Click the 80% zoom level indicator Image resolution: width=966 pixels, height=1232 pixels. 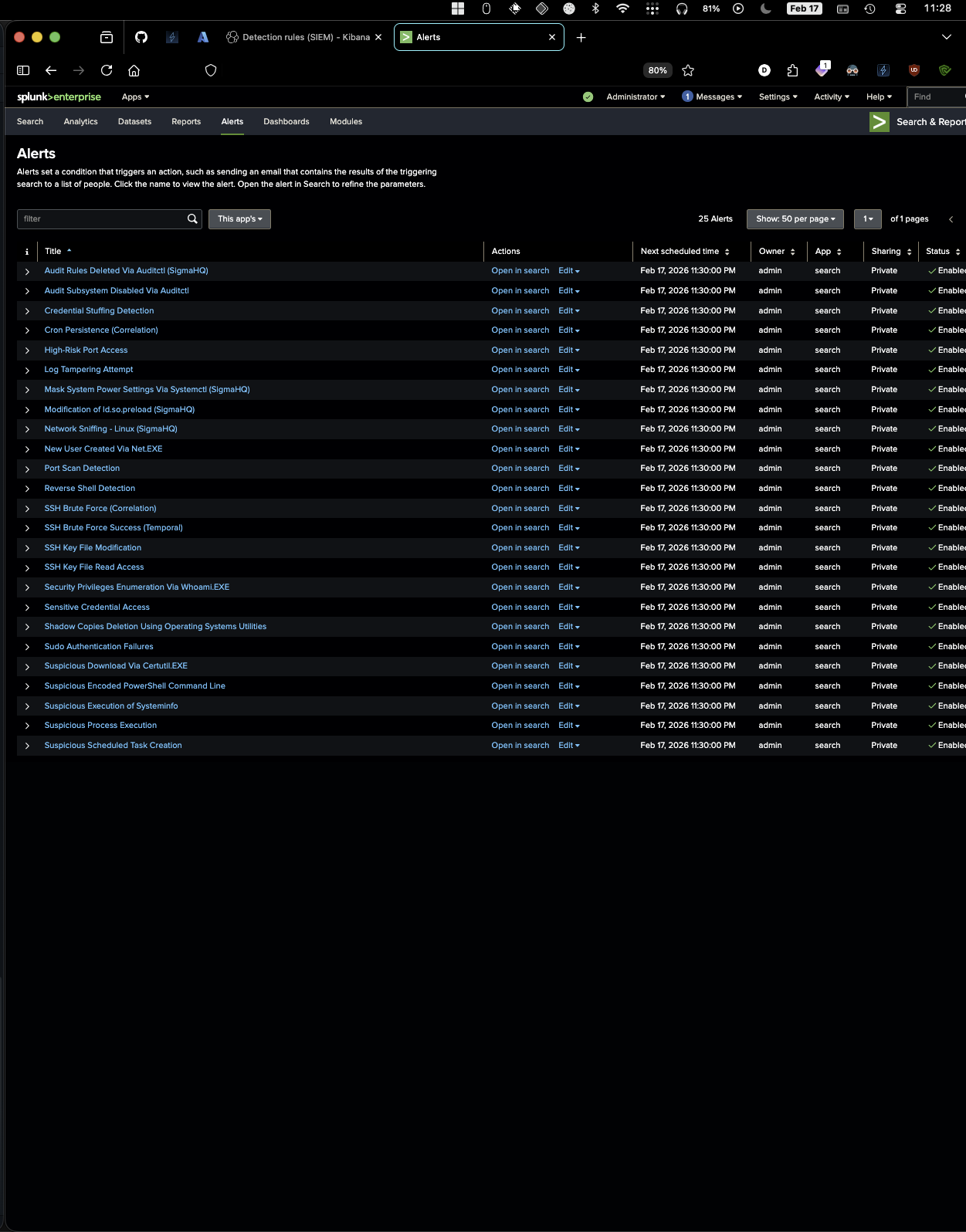tap(658, 70)
